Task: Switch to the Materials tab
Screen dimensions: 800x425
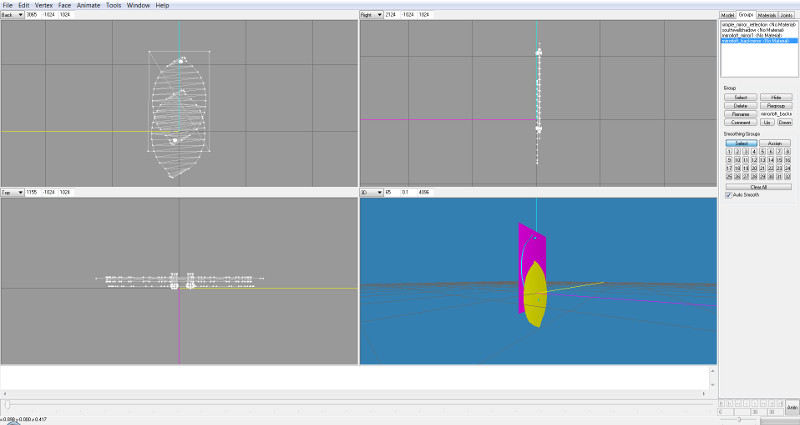Action: click(766, 15)
